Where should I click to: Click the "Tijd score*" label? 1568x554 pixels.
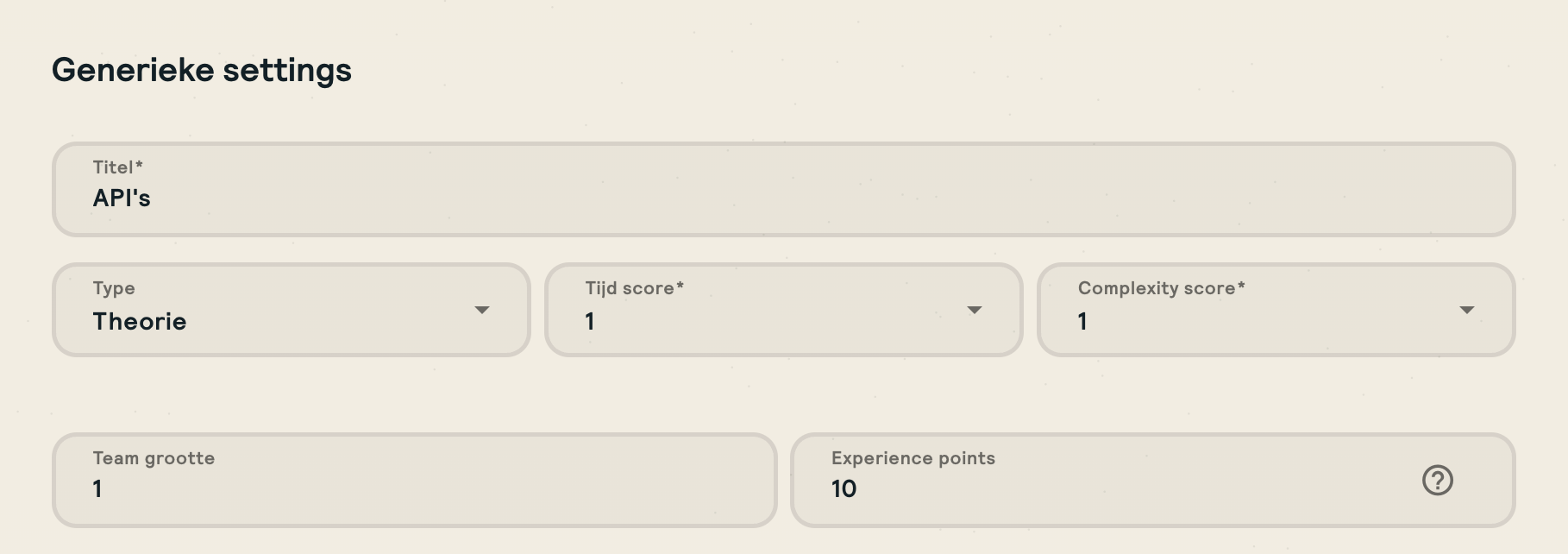tap(634, 288)
